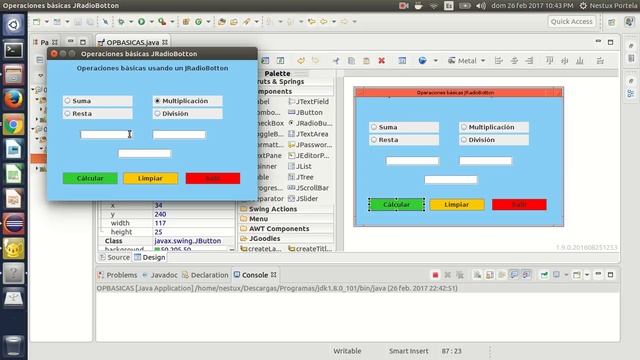Open the Javadoc tab
This screenshot has width=640, height=360.
coord(160,275)
